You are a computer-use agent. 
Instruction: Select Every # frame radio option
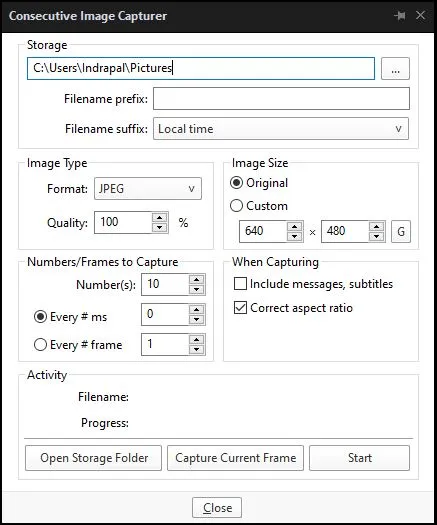coord(78,345)
